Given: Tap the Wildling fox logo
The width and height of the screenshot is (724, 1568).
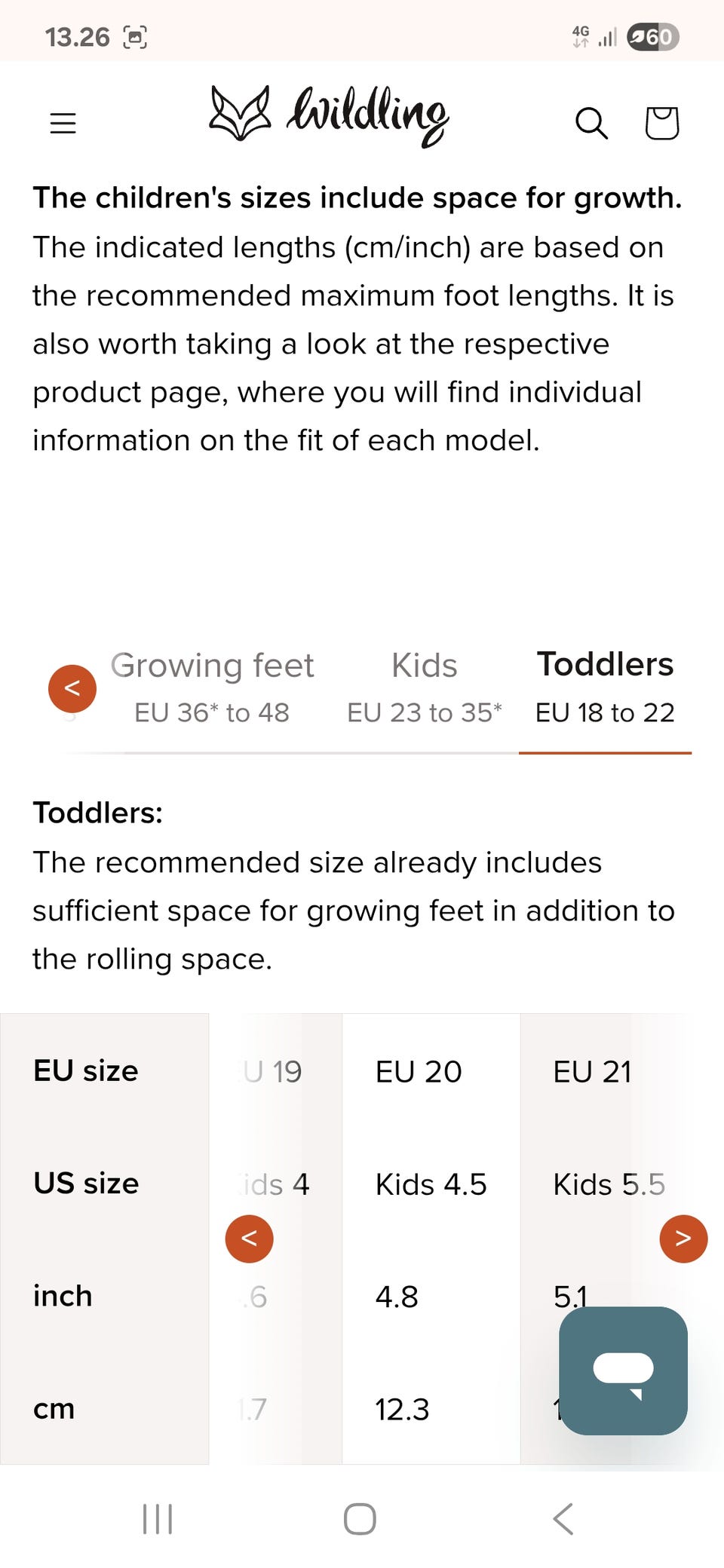Looking at the screenshot, I should tap(329, 115).
